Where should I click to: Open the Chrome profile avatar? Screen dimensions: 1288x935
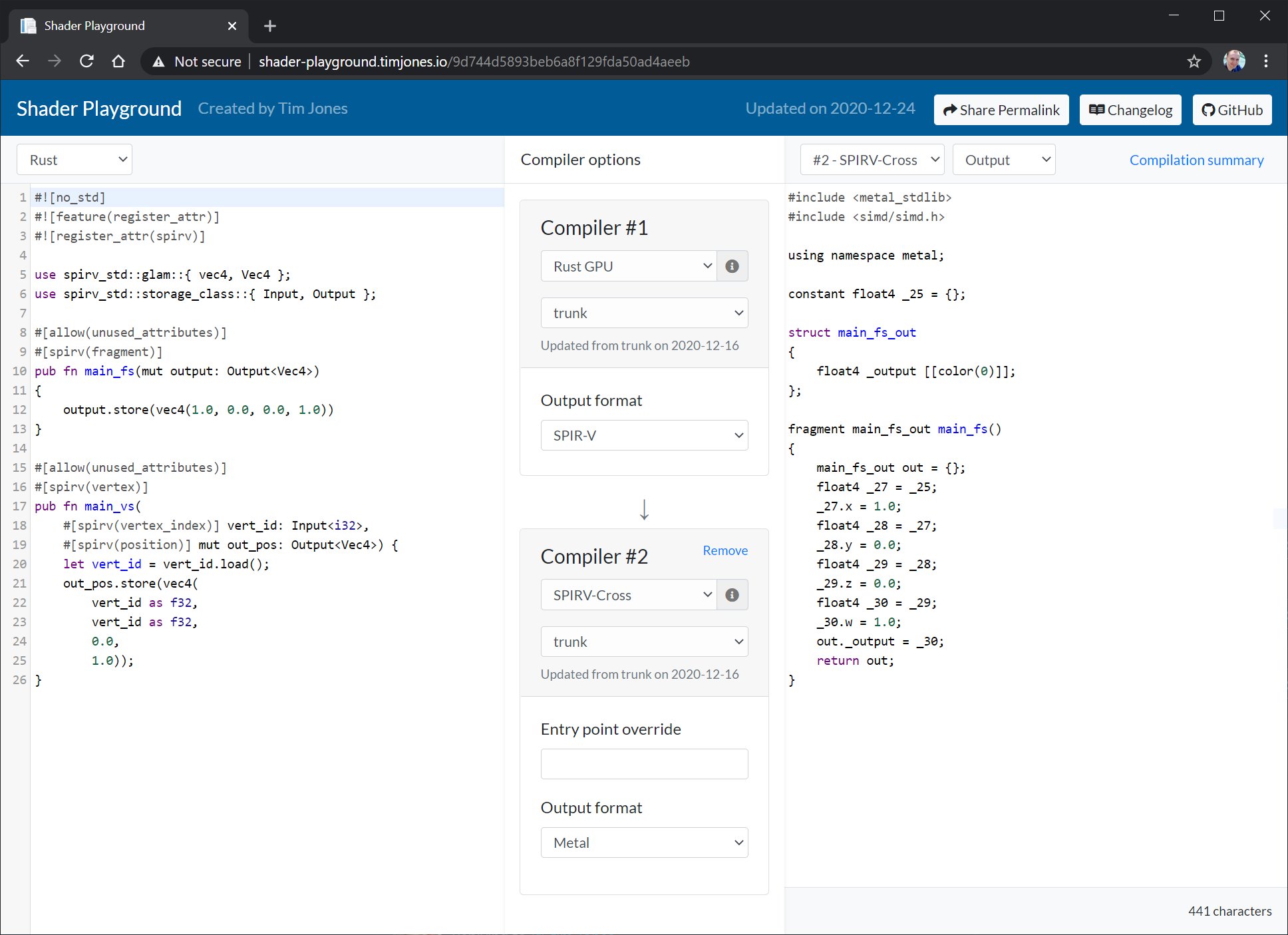pos(1234,61)
